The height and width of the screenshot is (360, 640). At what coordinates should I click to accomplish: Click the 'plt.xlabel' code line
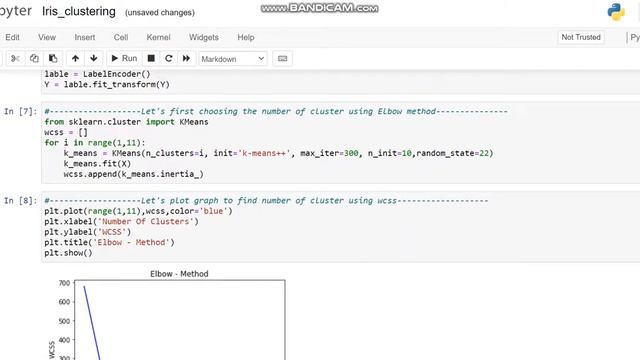[121, 222]
